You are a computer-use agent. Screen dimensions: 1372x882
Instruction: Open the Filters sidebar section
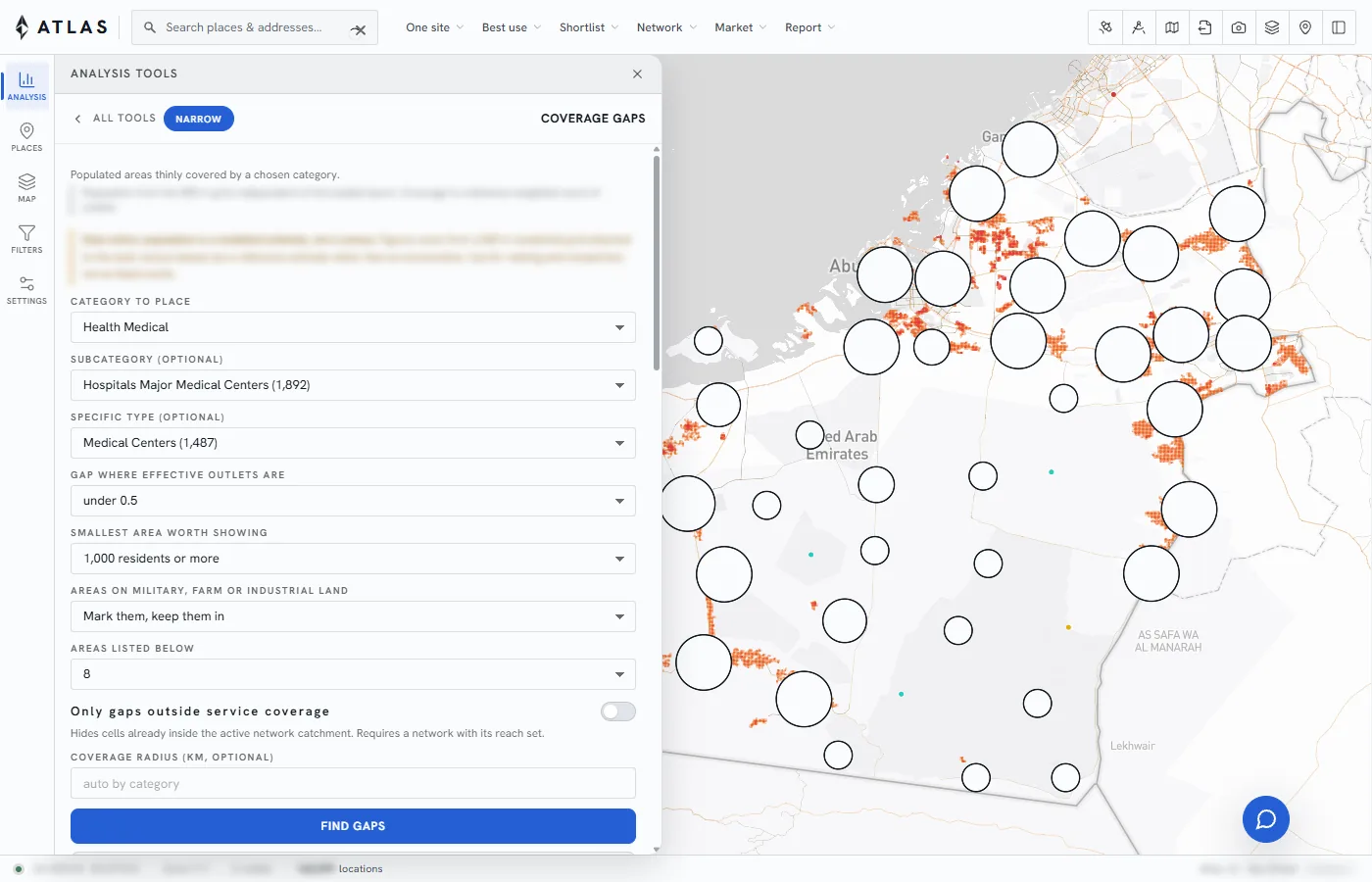click(x=26, y=238)
